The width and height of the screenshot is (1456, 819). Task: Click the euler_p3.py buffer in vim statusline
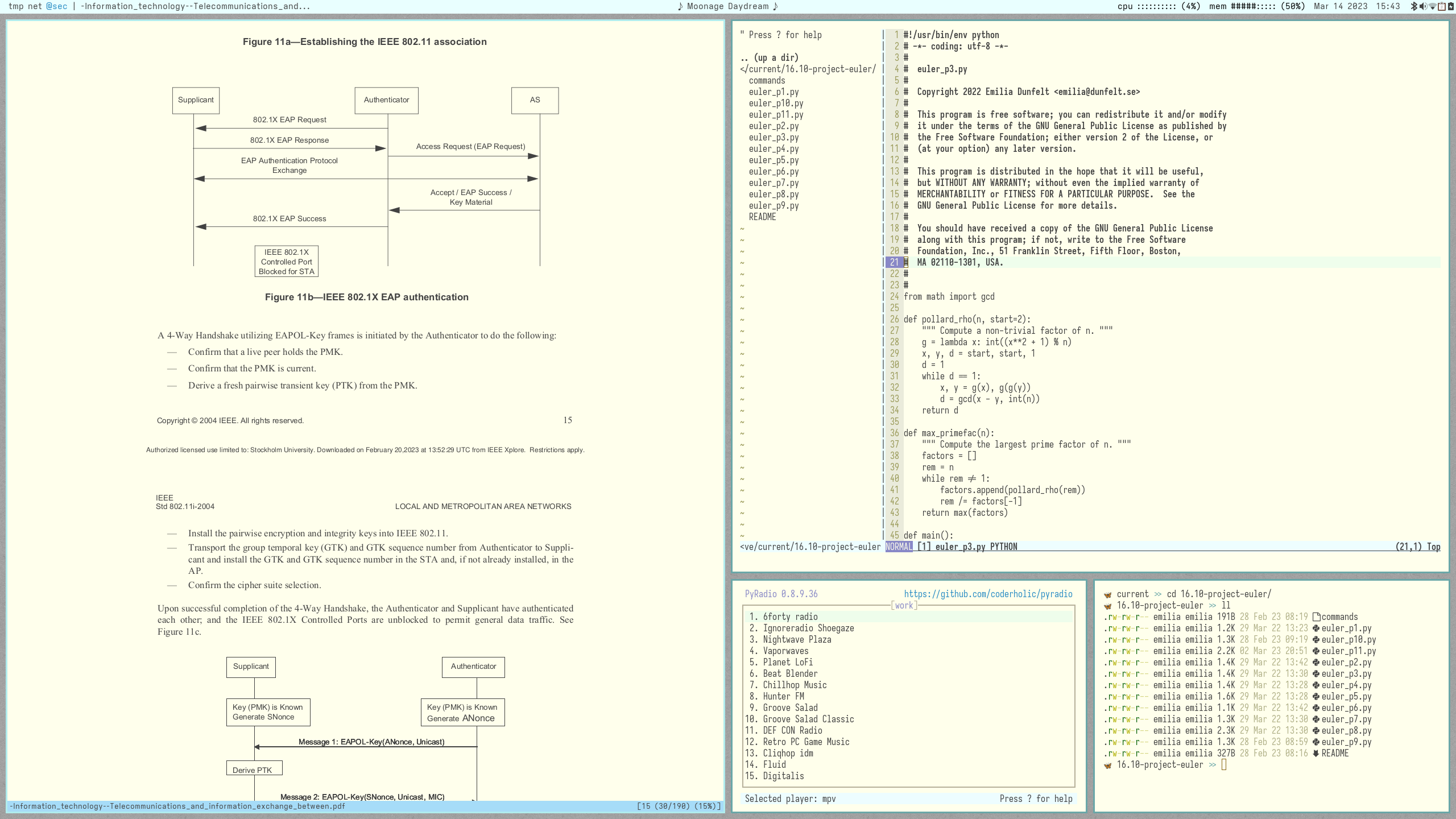click(x=960, y=547)
